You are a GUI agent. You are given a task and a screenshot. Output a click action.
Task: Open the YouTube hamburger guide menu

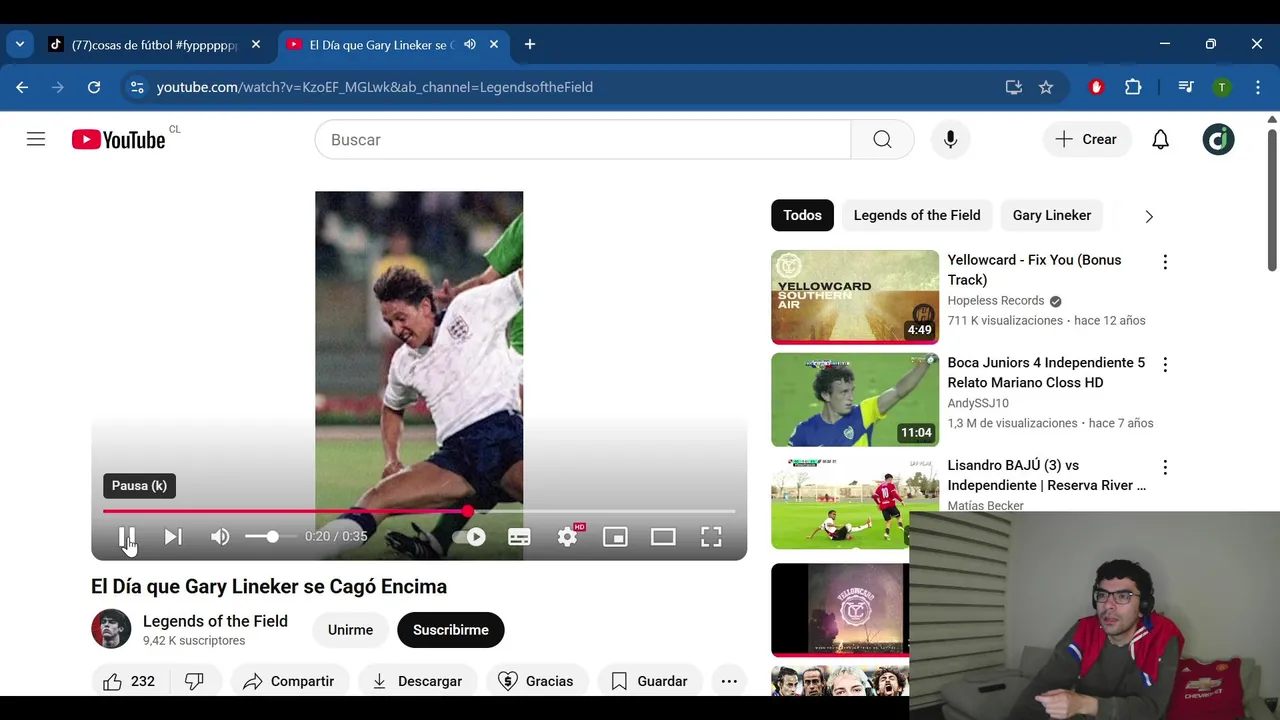point(36,139)
